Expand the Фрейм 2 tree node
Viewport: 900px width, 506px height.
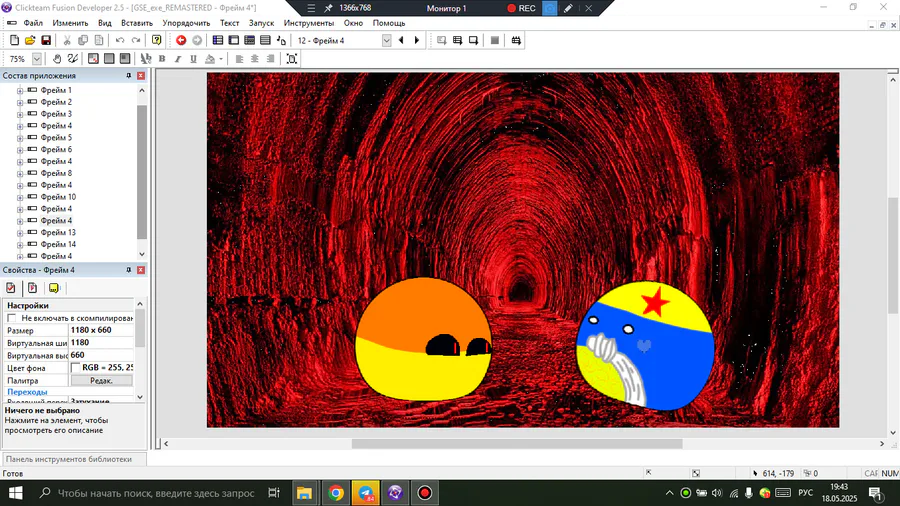point(20,103)
